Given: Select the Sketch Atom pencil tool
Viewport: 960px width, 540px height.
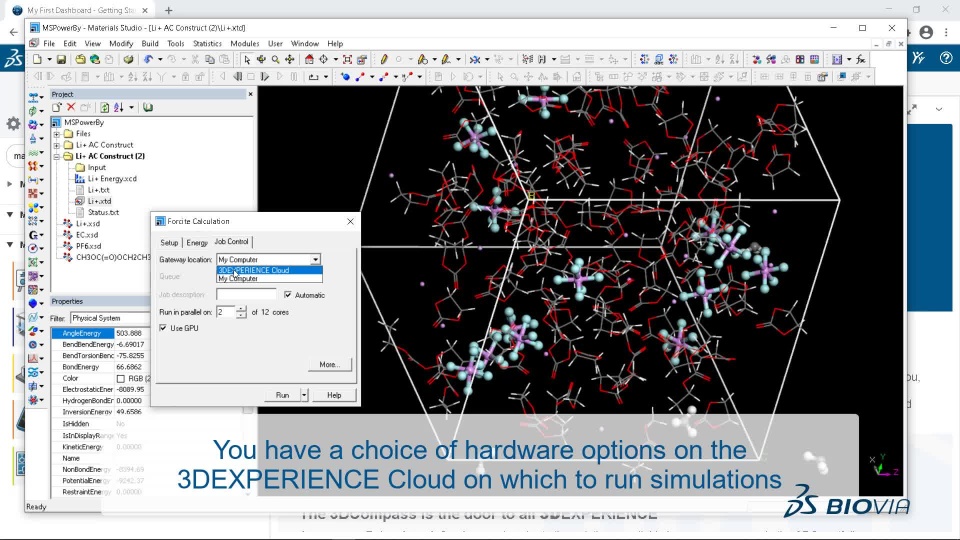Looking at the screenshot, I should coord(384,59).
